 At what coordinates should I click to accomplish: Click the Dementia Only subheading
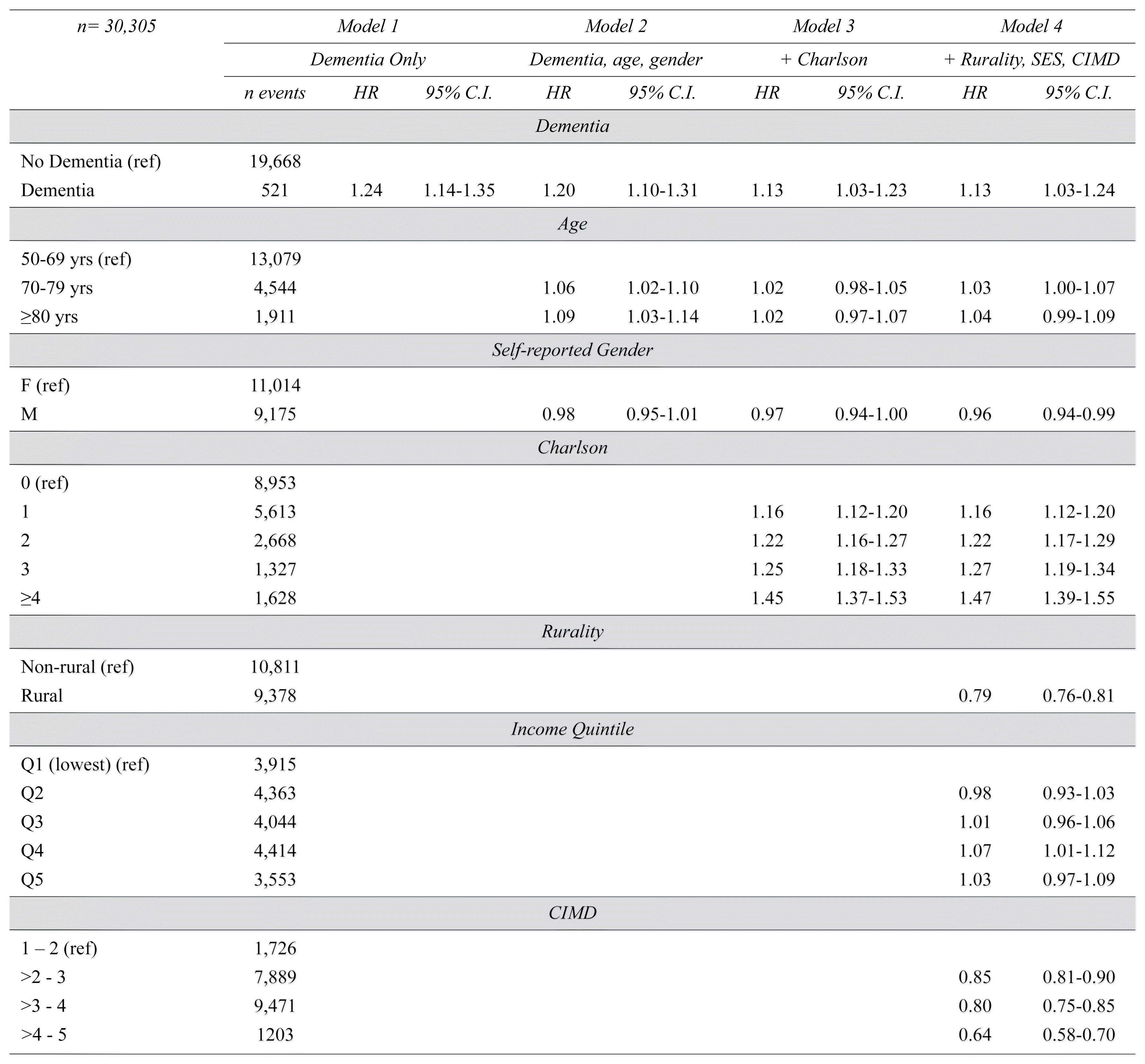(x=367, y=60)
